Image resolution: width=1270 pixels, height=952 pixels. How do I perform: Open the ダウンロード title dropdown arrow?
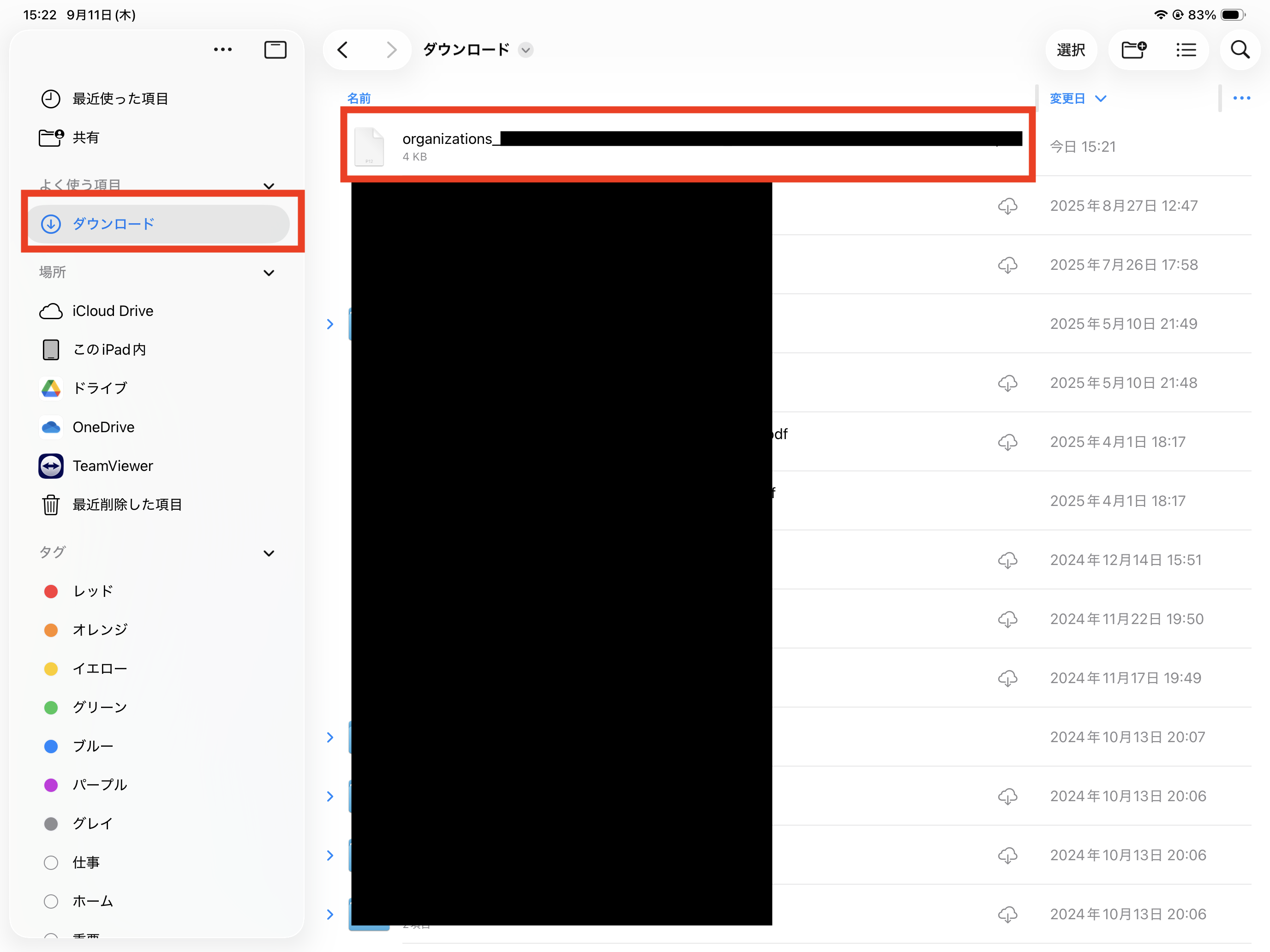click(x=525, y=50)
